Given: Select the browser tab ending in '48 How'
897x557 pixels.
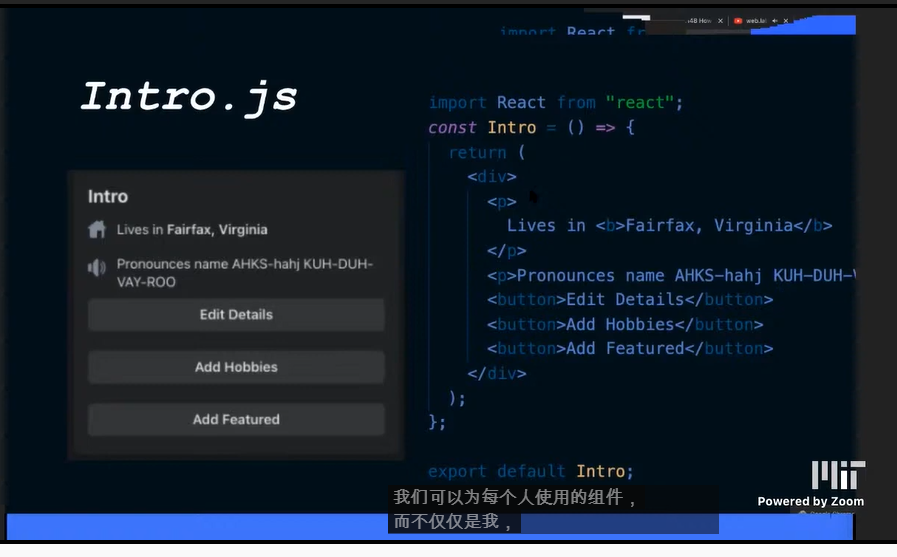Looking at the screenshot, I should coord(699,21).
